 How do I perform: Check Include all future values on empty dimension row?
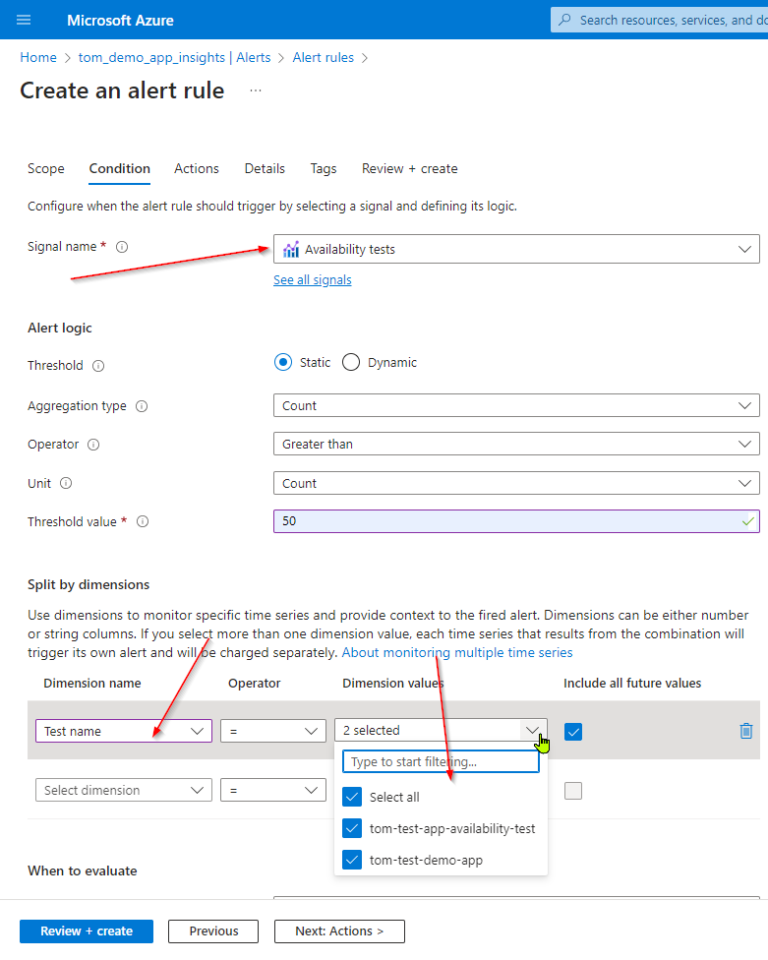tap(573, 790)
